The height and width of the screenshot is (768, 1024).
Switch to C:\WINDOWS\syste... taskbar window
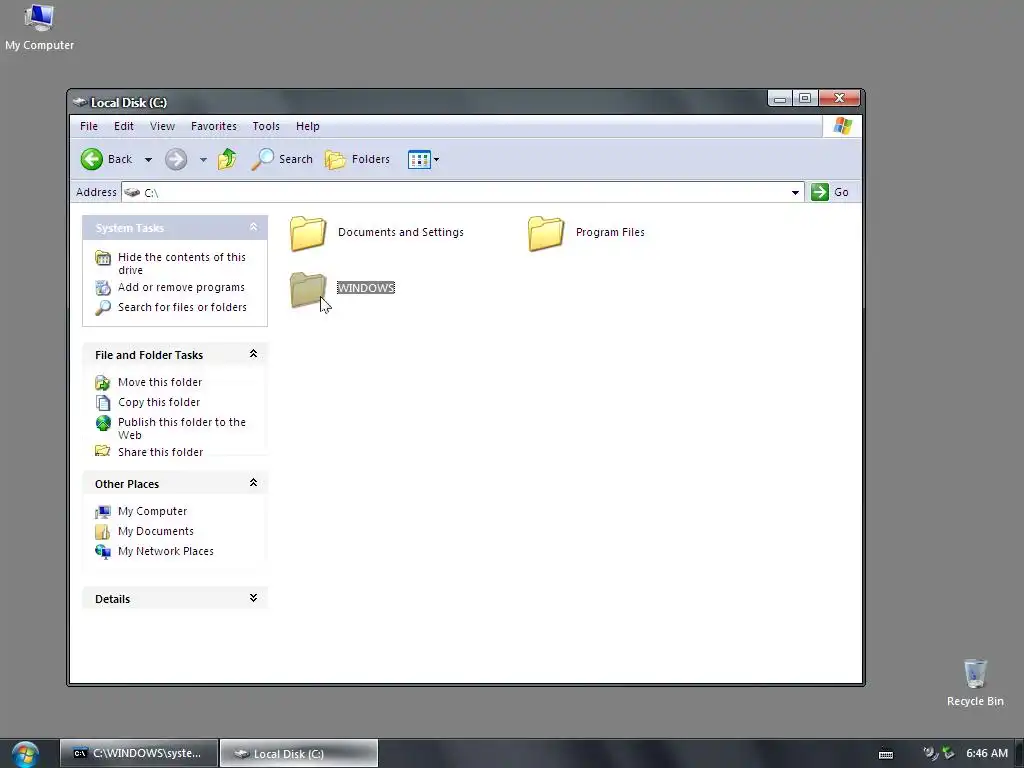click(x=138, y=753)
